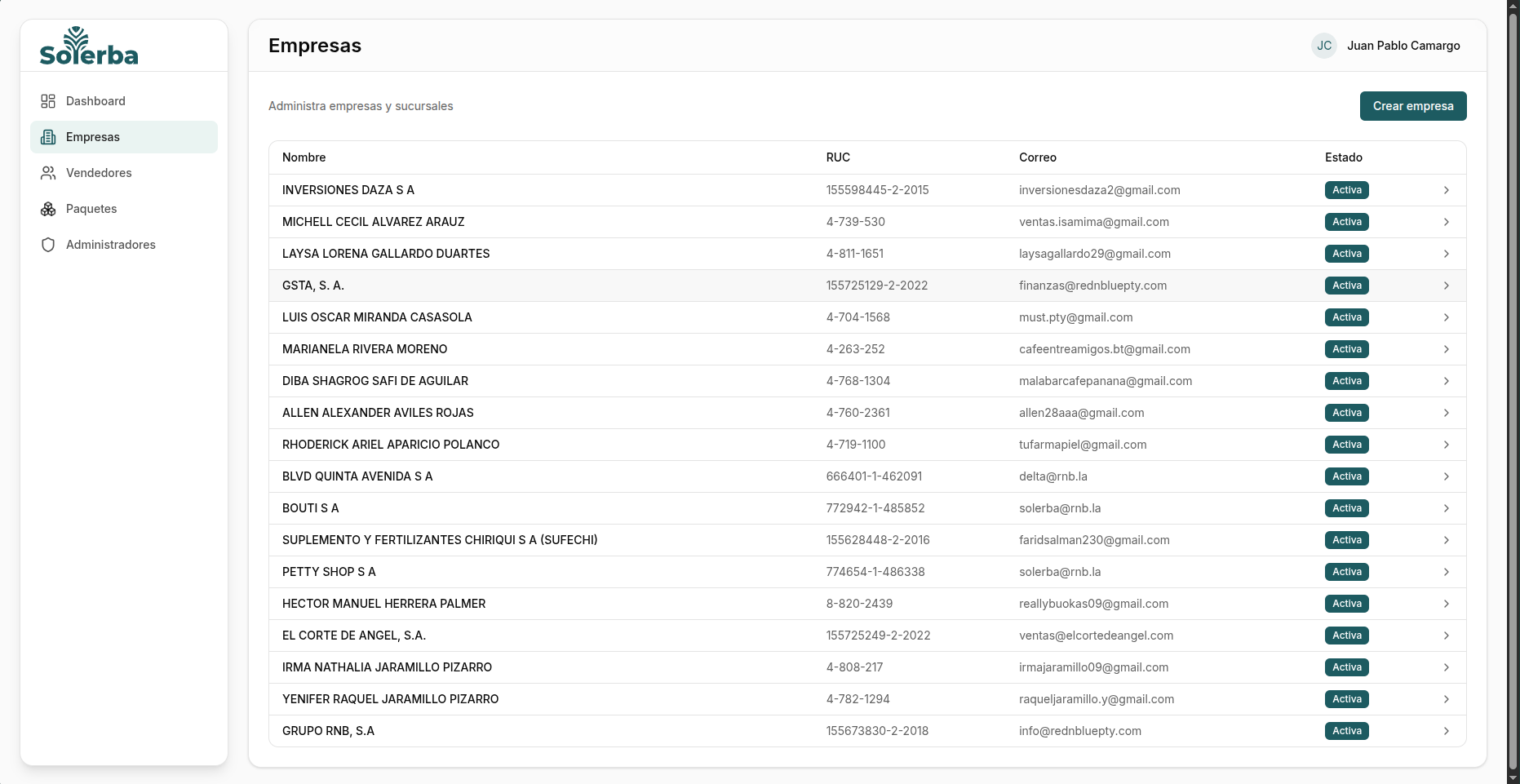
Task: Click the Vendedores people icon
Action: [x=48, y=173]
